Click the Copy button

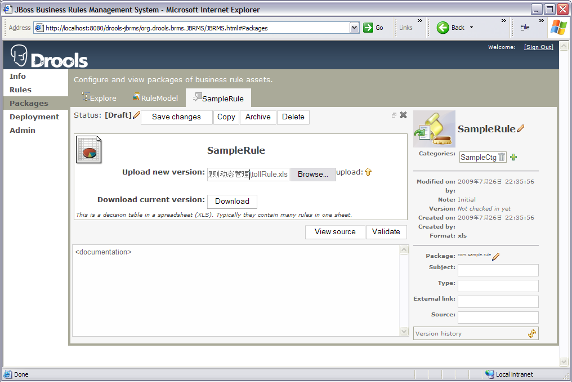coord(226,117)
